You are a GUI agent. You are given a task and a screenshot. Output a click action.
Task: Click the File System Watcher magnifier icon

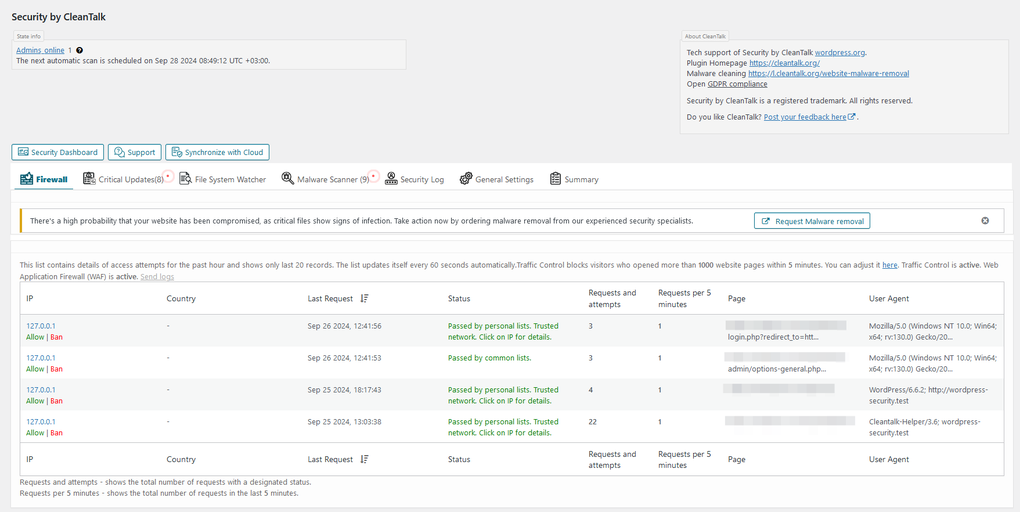(185, 179)
